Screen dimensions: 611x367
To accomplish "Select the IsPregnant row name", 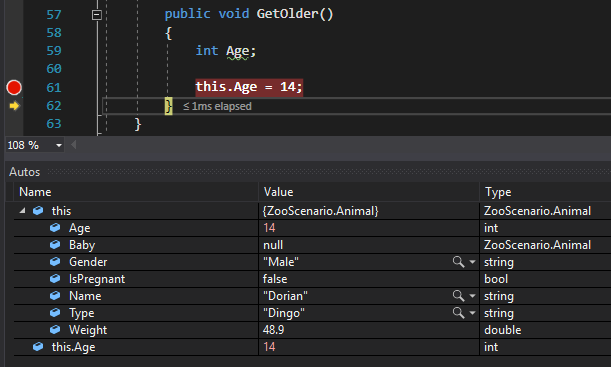I will click(x=97, y=279).
